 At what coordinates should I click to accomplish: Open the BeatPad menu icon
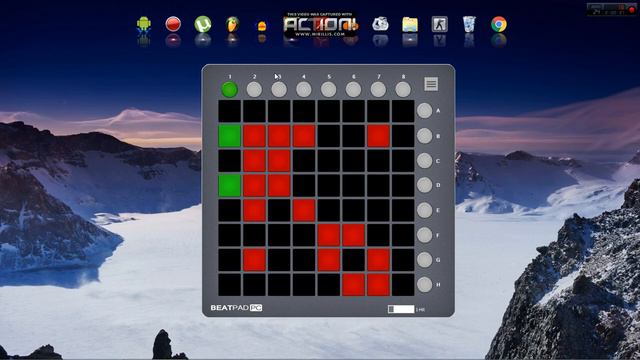431,84
